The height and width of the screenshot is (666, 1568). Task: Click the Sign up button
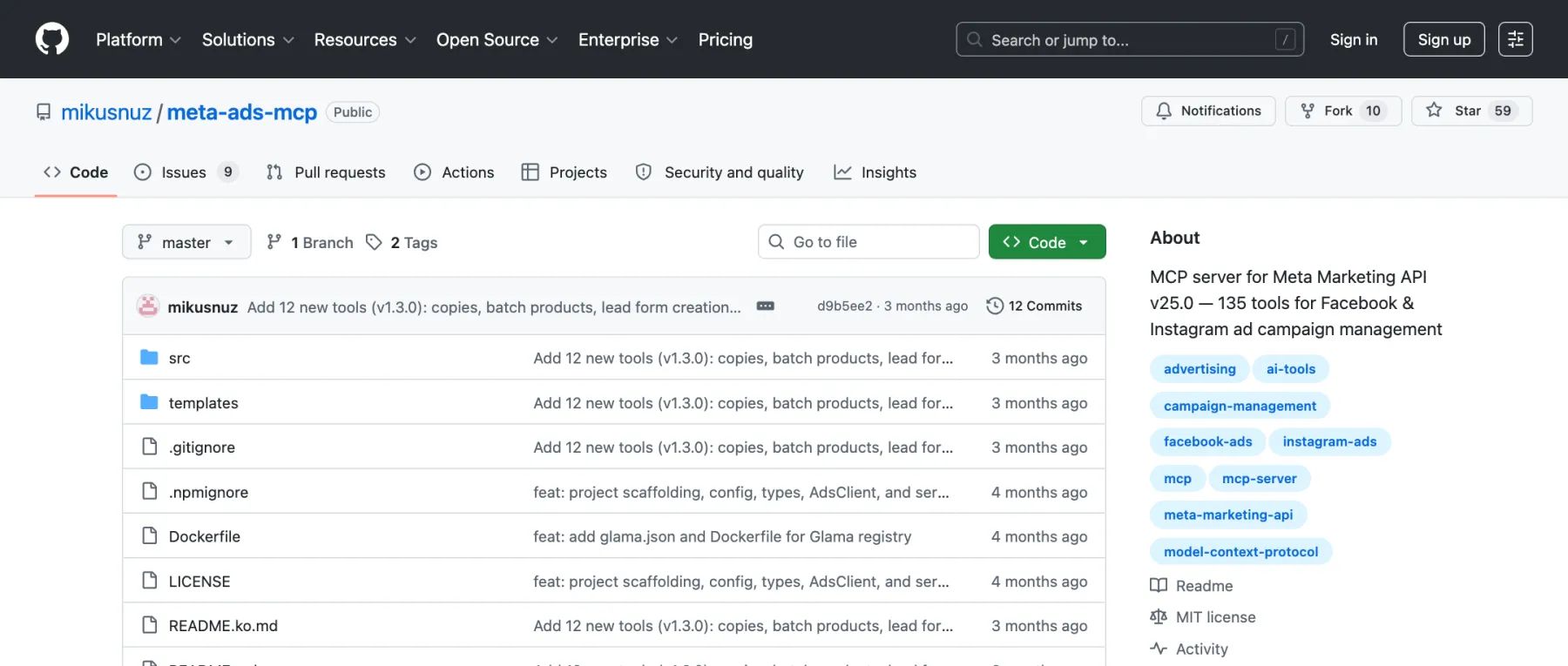[x=1444, y=39]
